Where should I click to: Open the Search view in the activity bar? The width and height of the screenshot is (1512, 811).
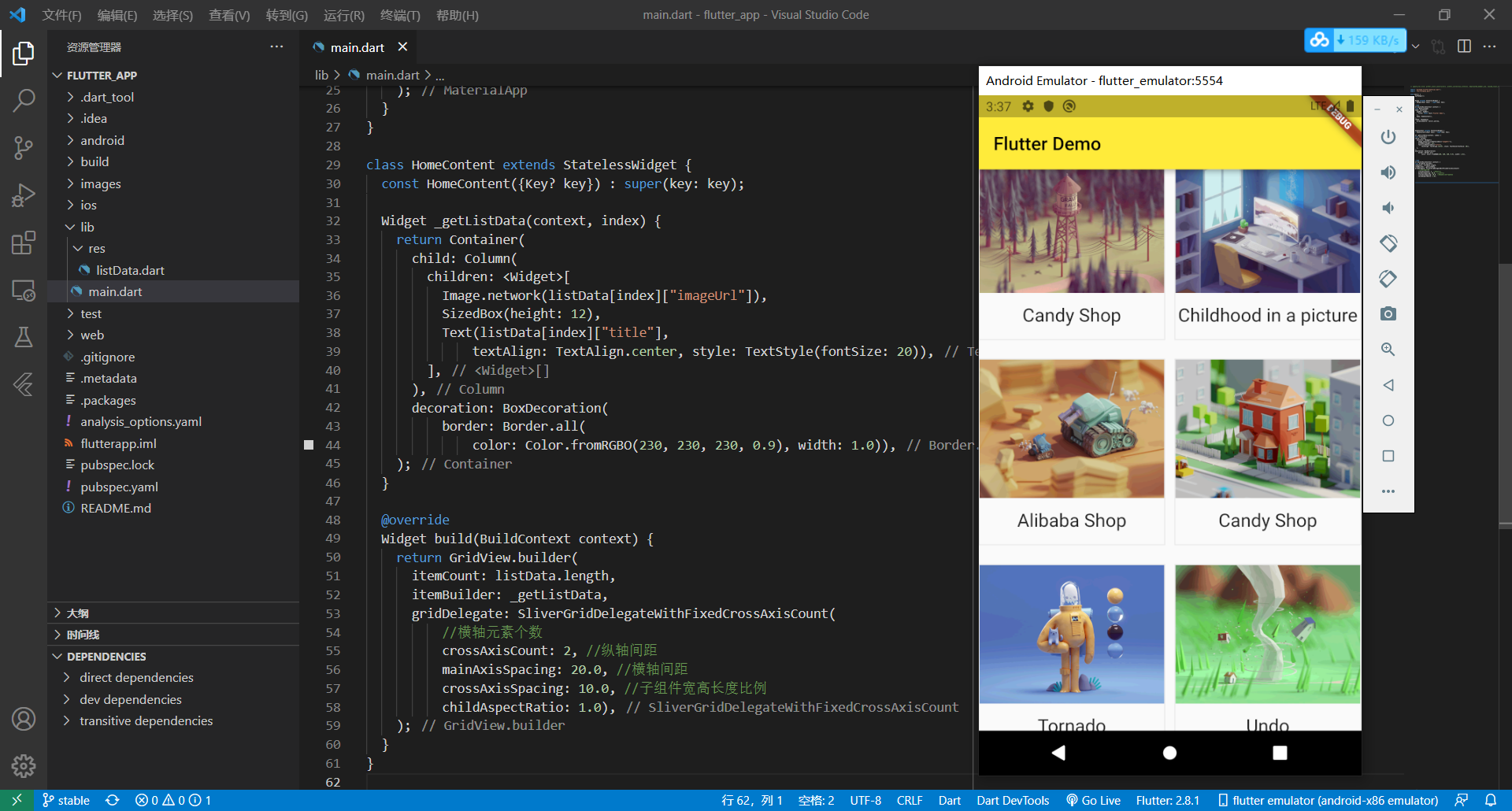(x=24, y=101)
